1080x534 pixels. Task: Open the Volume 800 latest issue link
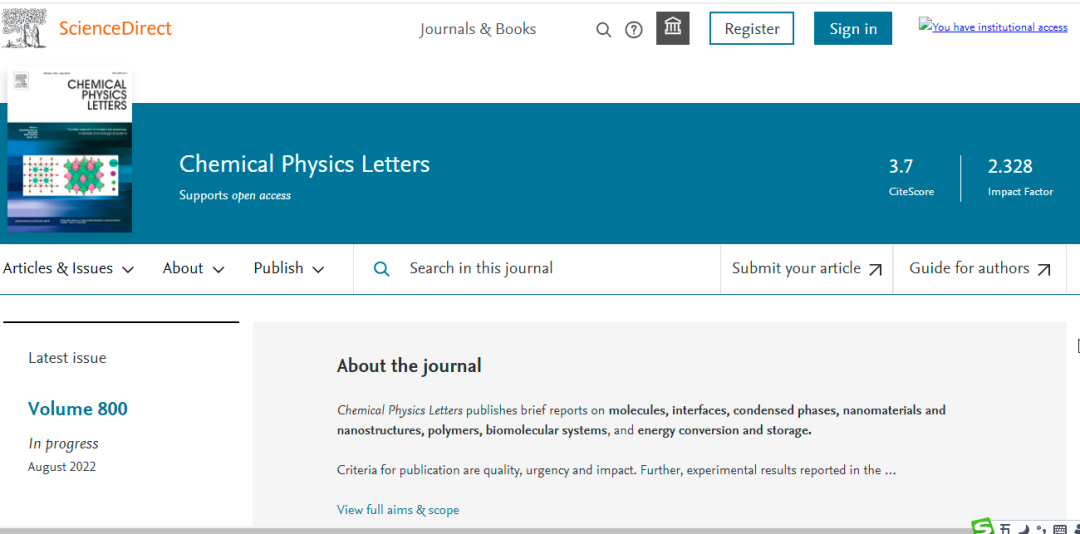pyautogui.click(x=78, y=408)
